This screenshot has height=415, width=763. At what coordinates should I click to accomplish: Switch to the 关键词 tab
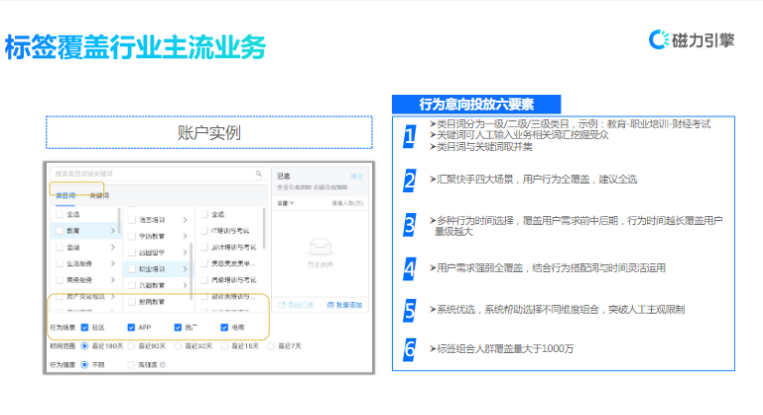99,196
